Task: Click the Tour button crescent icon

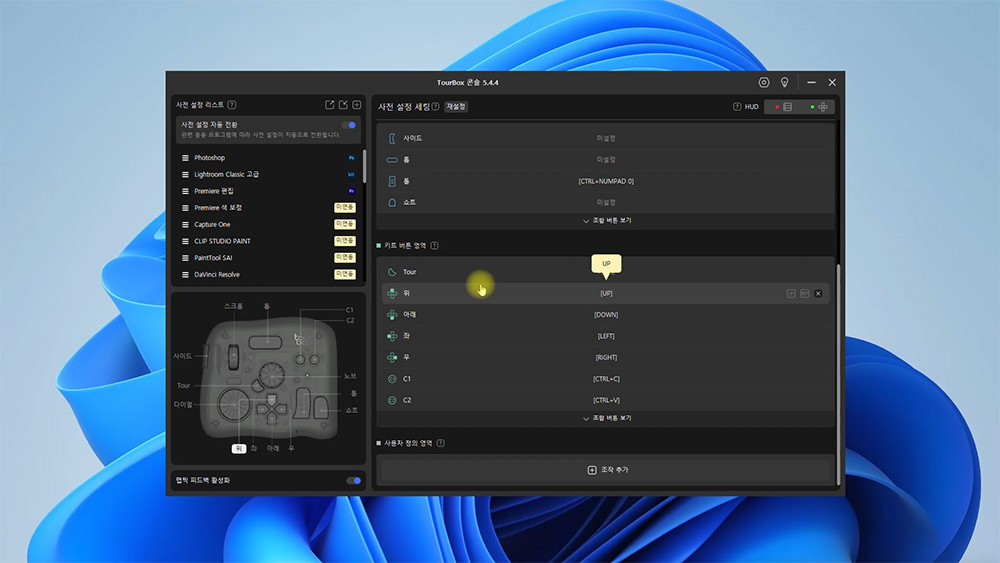Action: point(392,272)
